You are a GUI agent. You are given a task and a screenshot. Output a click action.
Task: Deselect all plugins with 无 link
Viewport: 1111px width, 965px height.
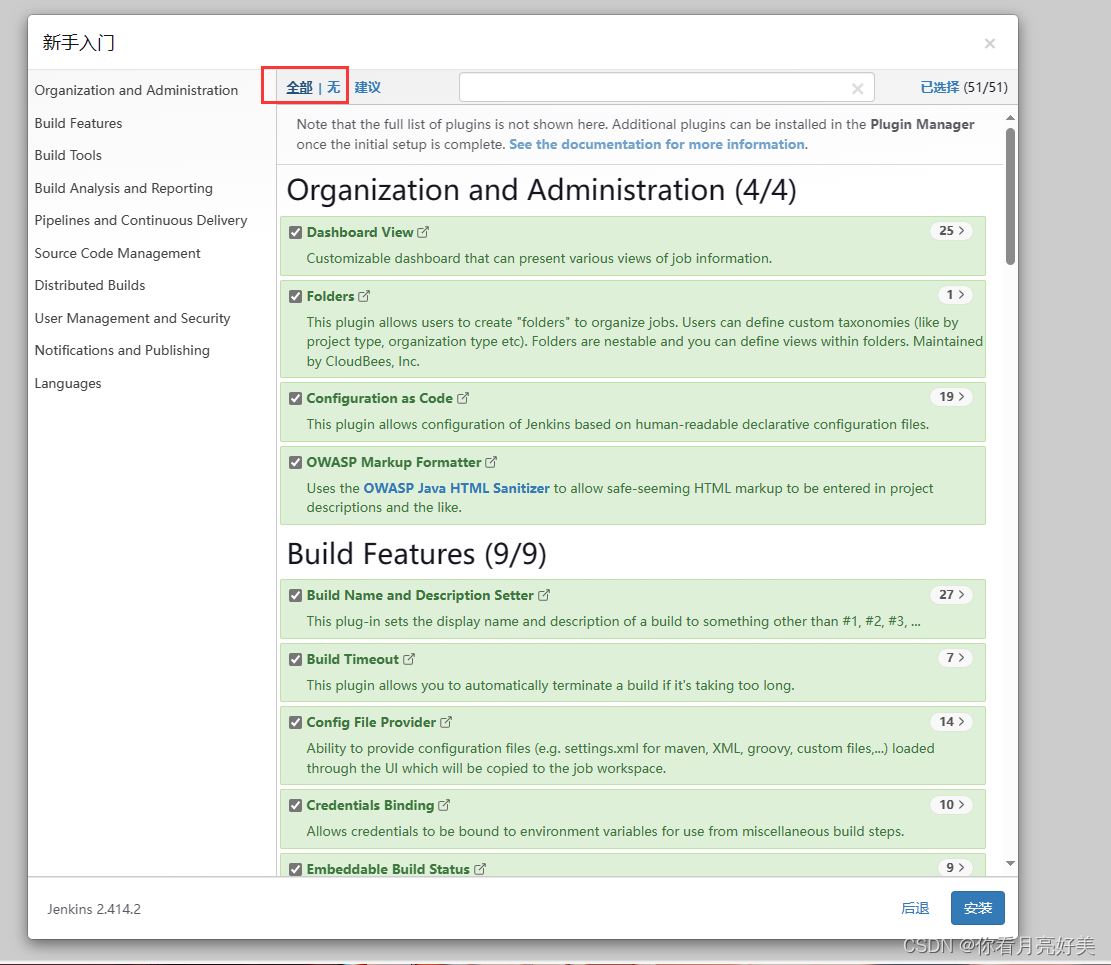[333, 87]
